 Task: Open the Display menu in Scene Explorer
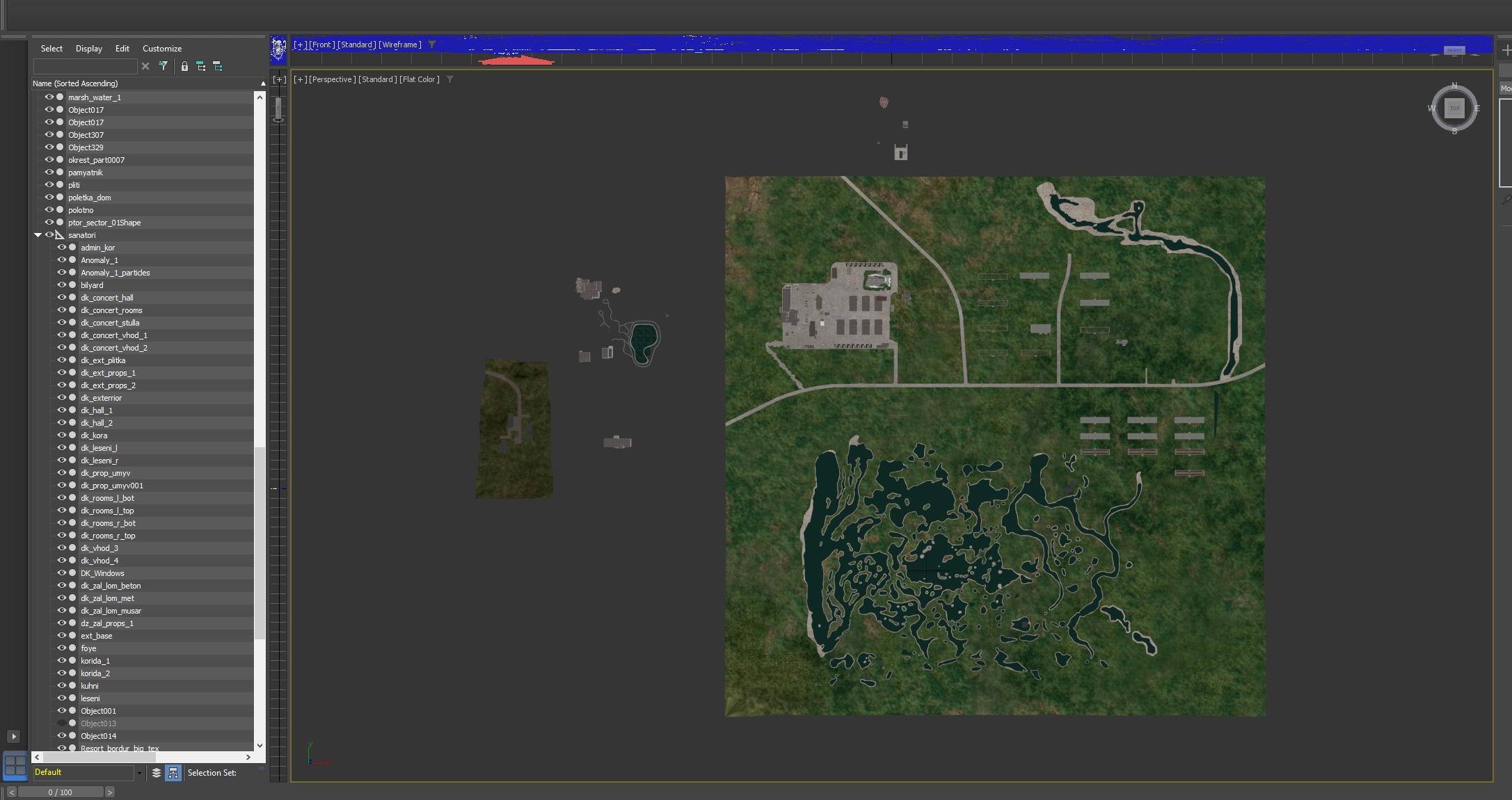click(x=88, y=49)
